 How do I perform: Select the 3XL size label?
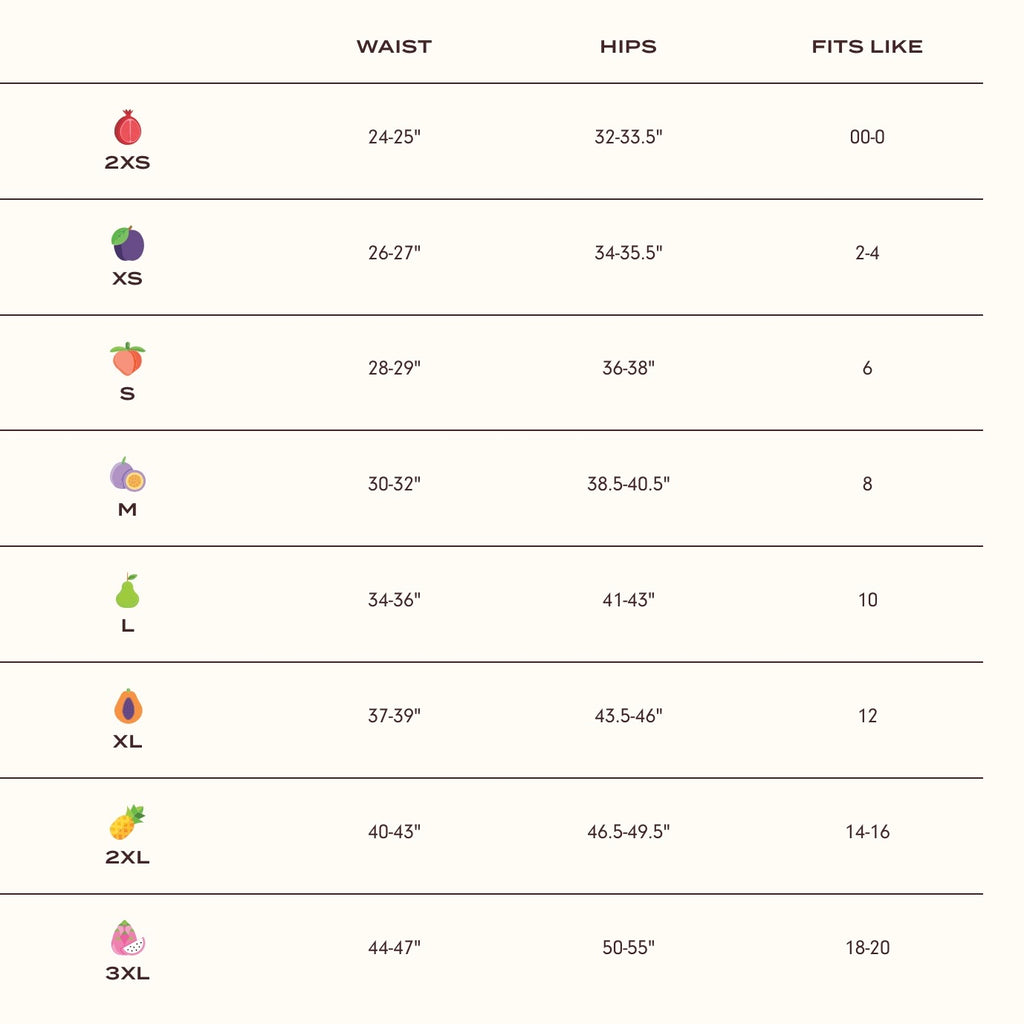[x=127, y=973]
